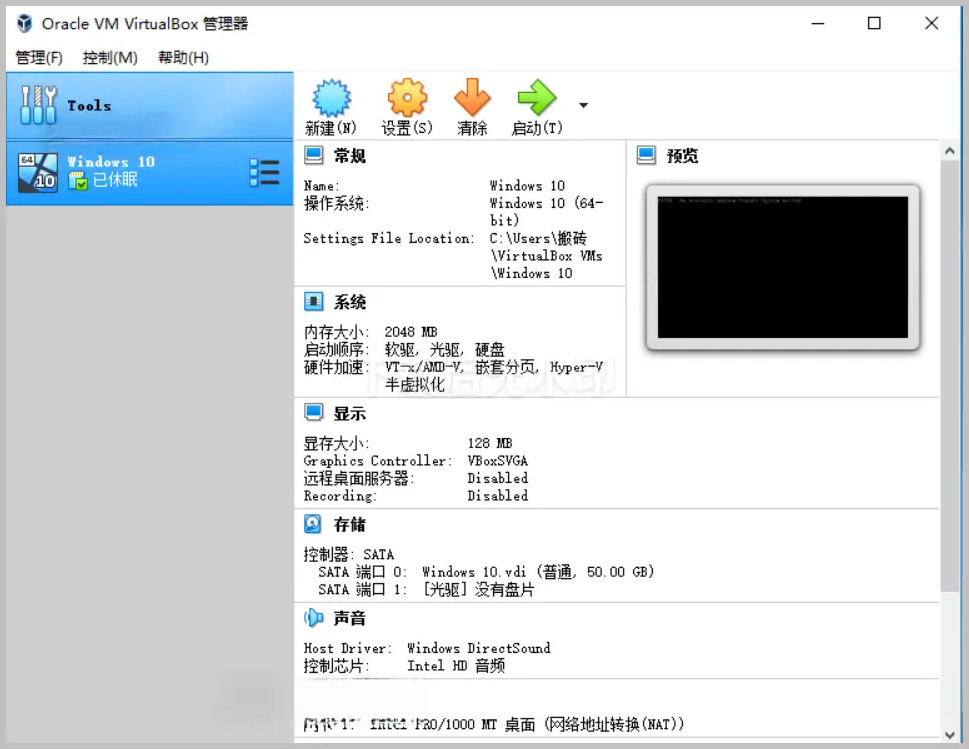Click the Recording Disabled value
Screen dimensions: 969x749
(x=497, y=495)
